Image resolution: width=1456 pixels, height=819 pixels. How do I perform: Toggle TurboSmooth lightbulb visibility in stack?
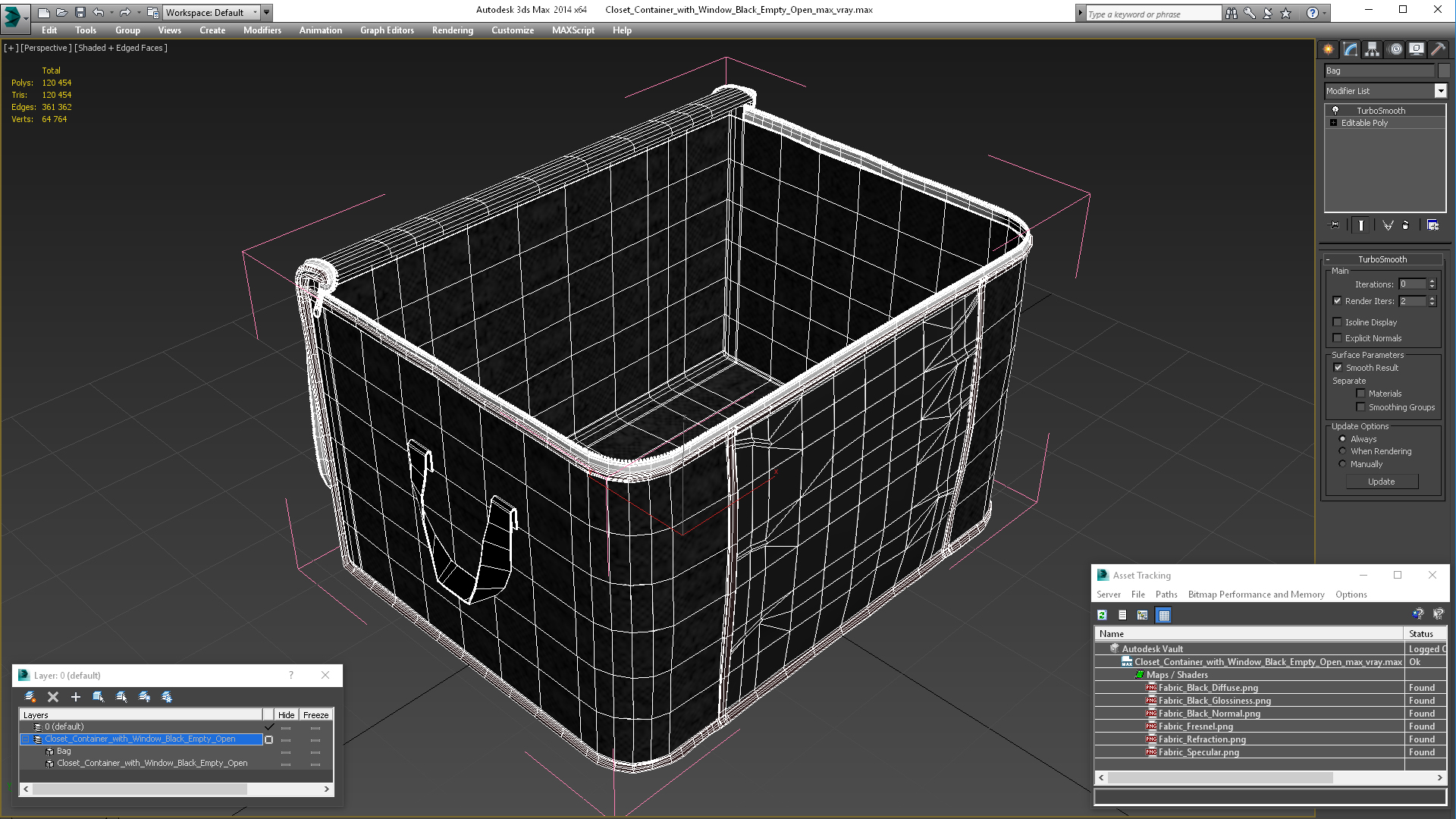pos(1335,111)
